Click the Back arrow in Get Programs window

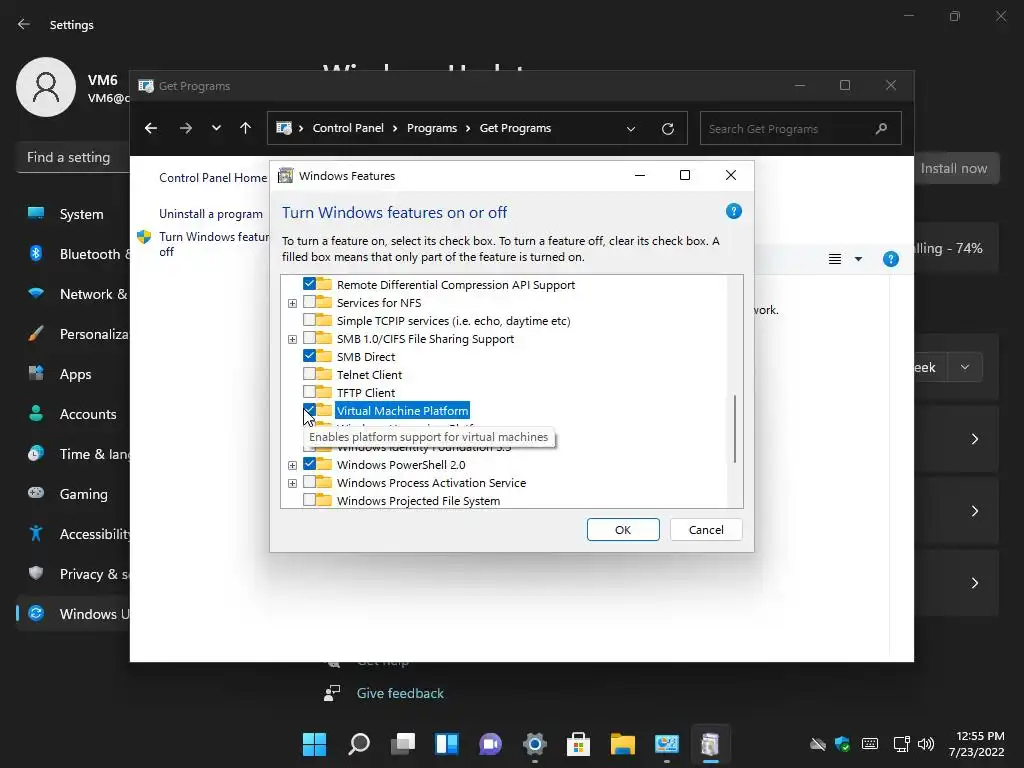click(x=151, y=128)
